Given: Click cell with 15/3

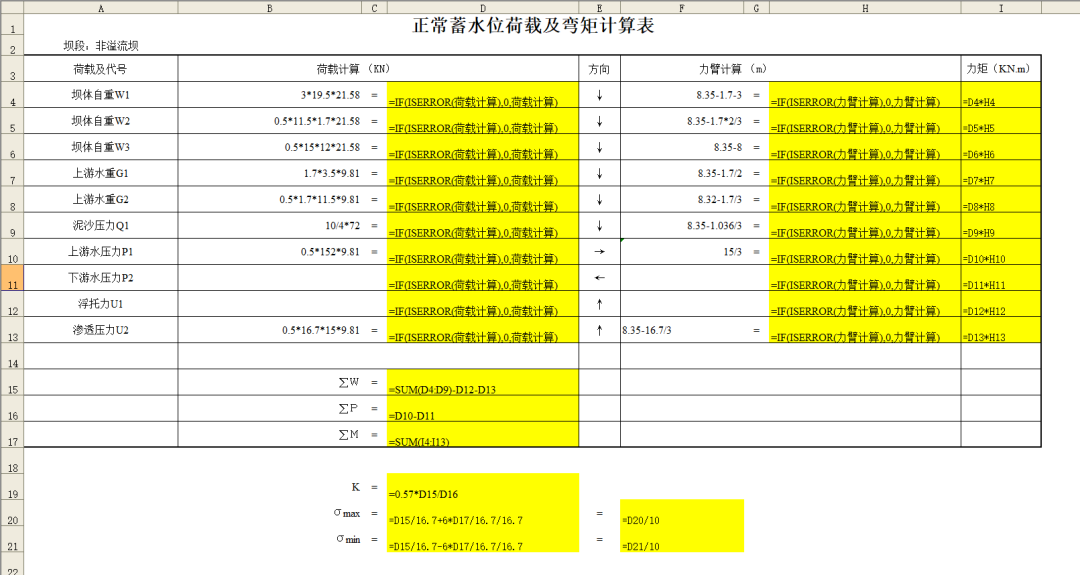Looking at the screenshot, I should [682, 251].
